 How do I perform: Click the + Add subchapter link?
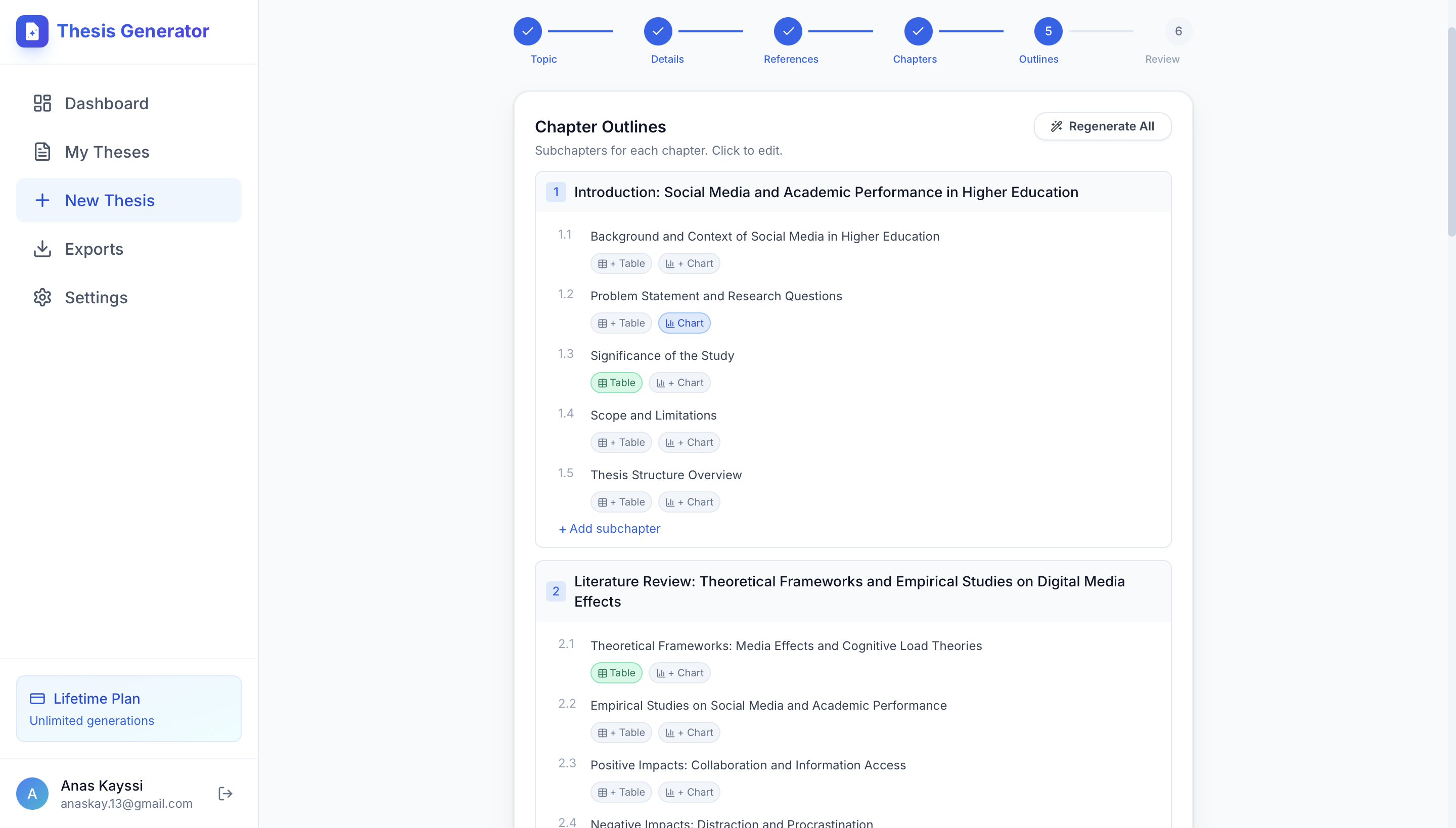[609, 529]
